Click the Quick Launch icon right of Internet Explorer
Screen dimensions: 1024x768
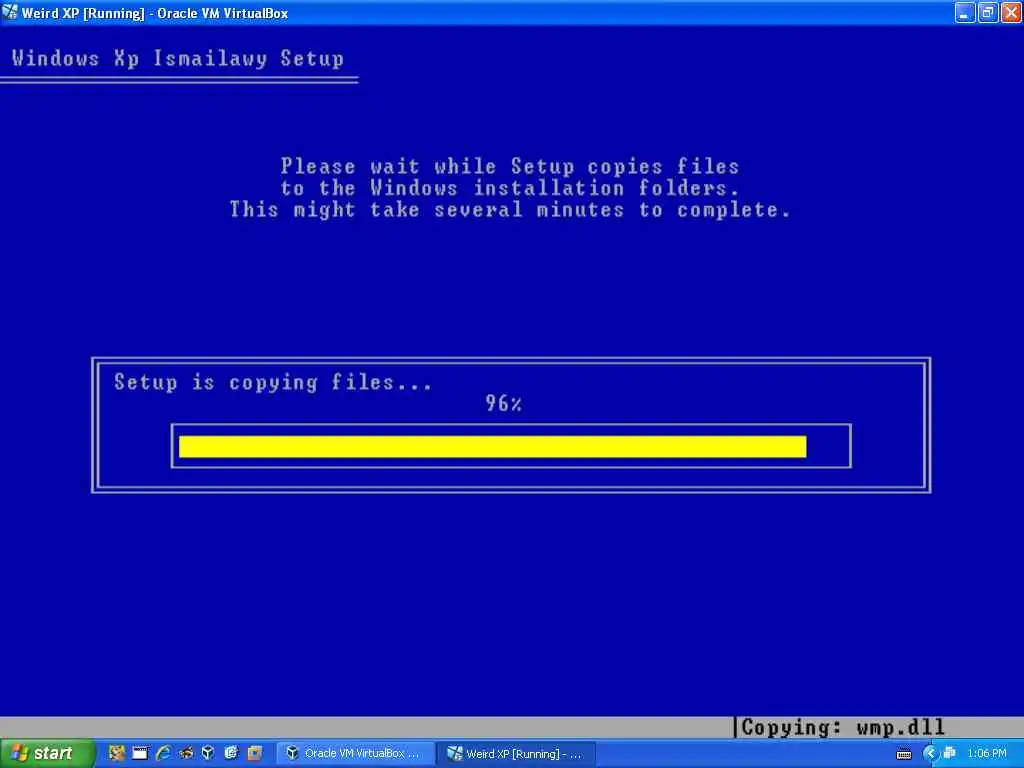click(x=186, y=753)
